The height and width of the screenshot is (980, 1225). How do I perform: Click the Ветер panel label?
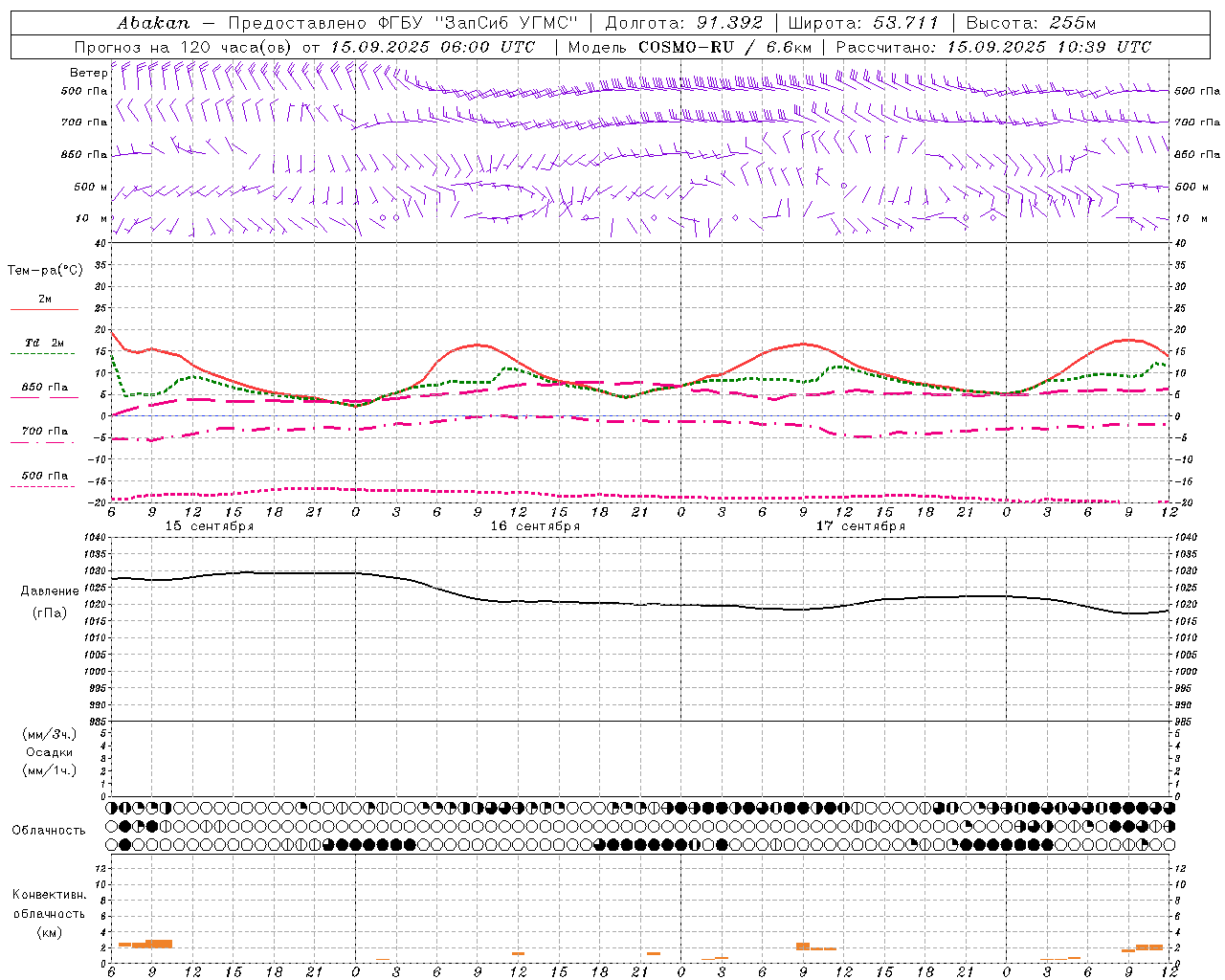(88, 73)
